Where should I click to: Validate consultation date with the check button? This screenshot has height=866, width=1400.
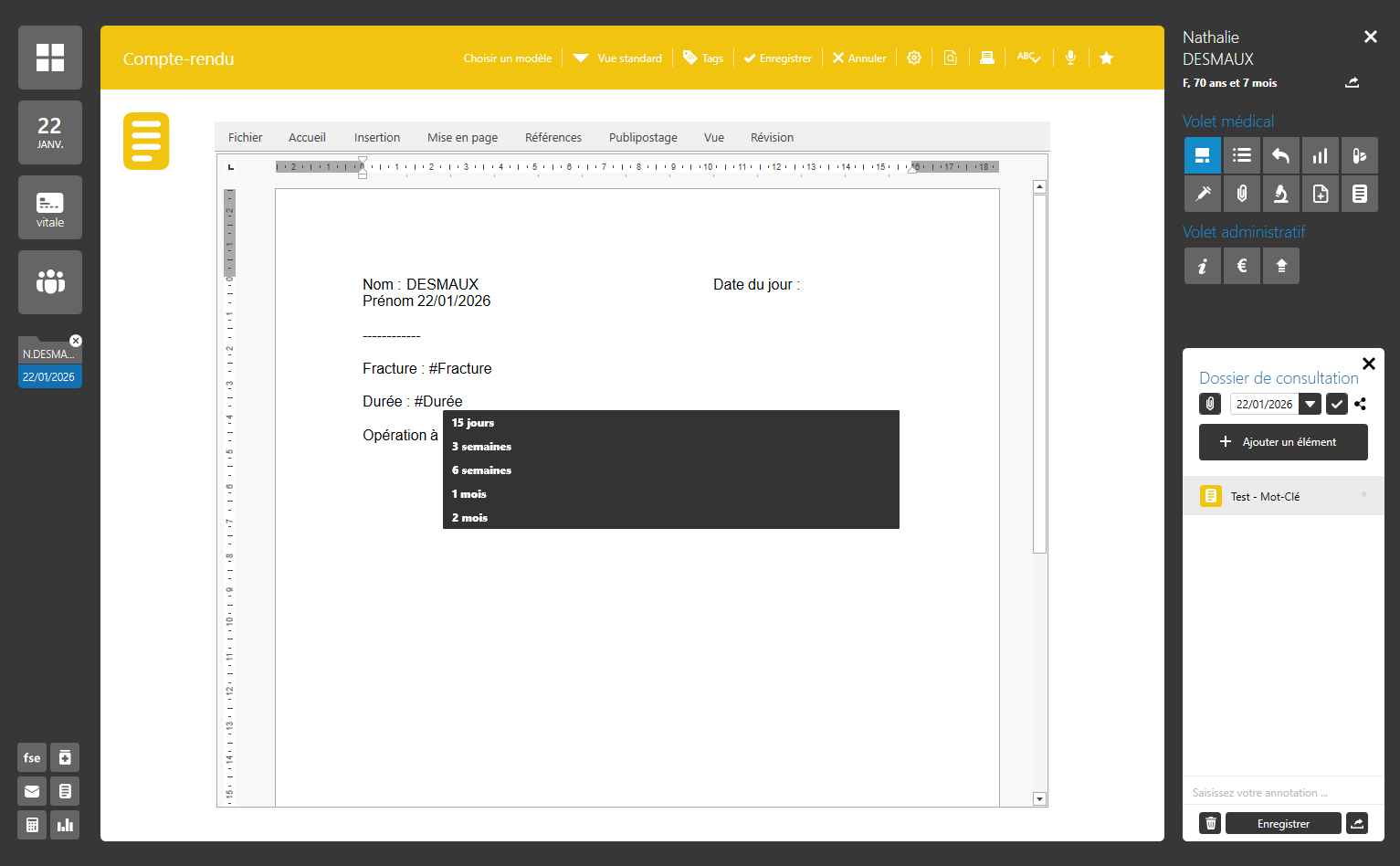(x=1336, y=404)
